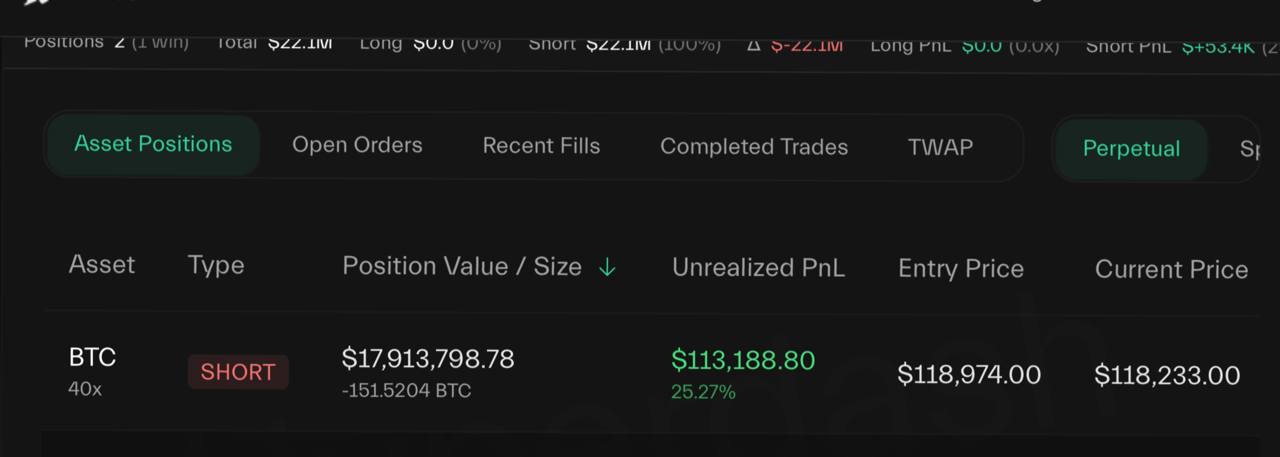Click the BTC asset name in the row
This screenshot has width=1280, height=457.
92,357
